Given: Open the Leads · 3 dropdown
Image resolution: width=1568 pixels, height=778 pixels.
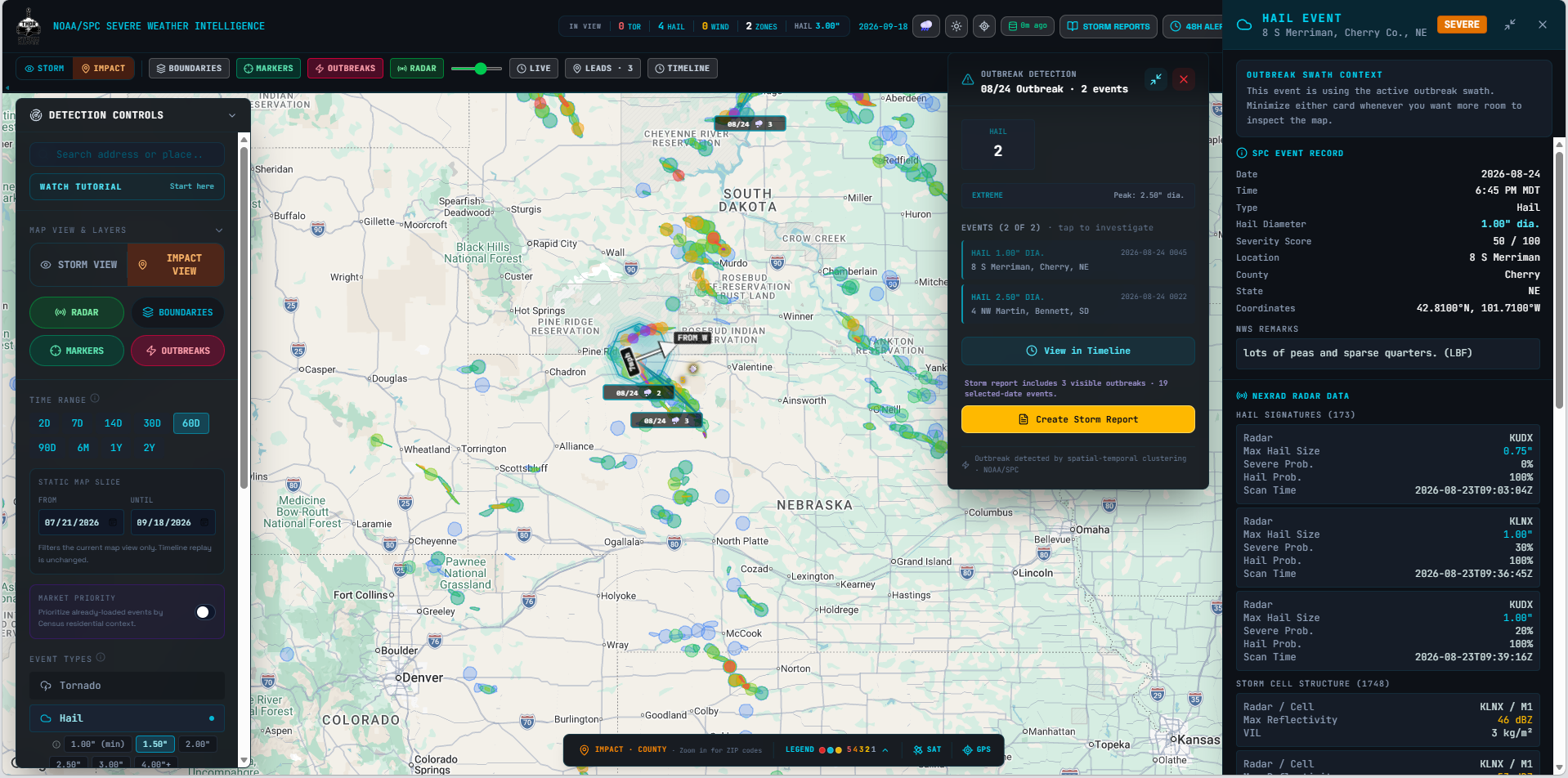Looking at the screenshot, I should pyautogui.click(x=603, y=69).
